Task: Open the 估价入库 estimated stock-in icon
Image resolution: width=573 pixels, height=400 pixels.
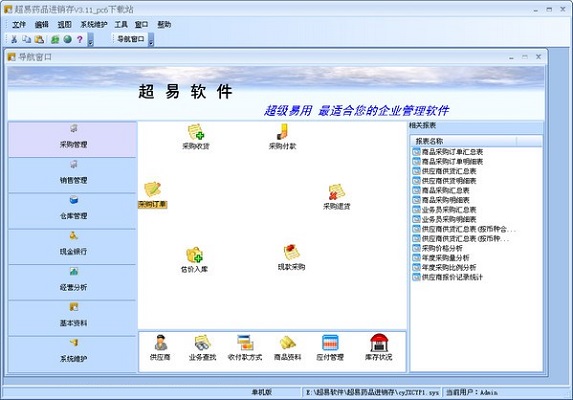Action: (x=194, y=260)
